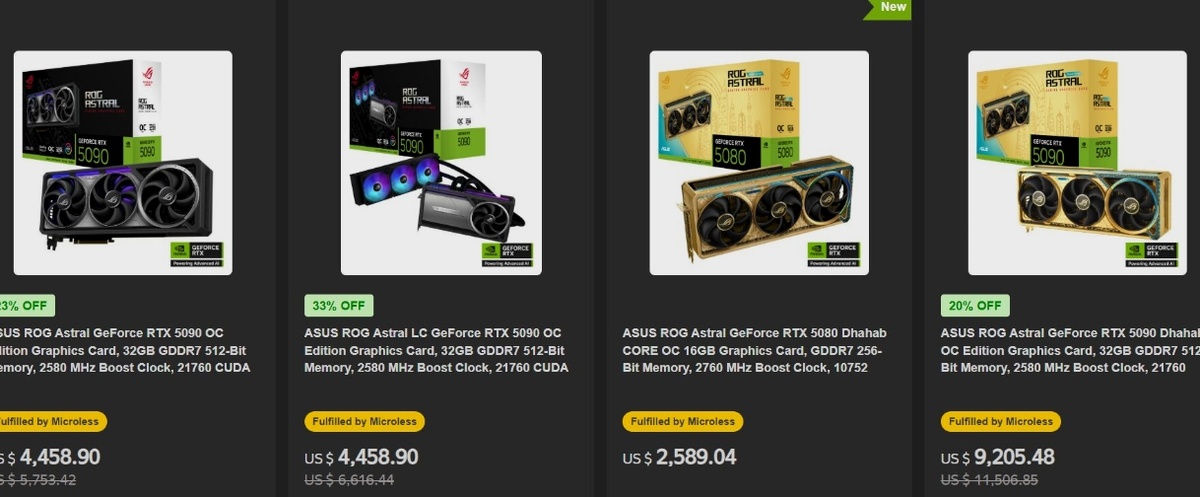Open the gold RTX 5080 Dhahab product image
1200x497 pixels.
click(x=759, y=163)
